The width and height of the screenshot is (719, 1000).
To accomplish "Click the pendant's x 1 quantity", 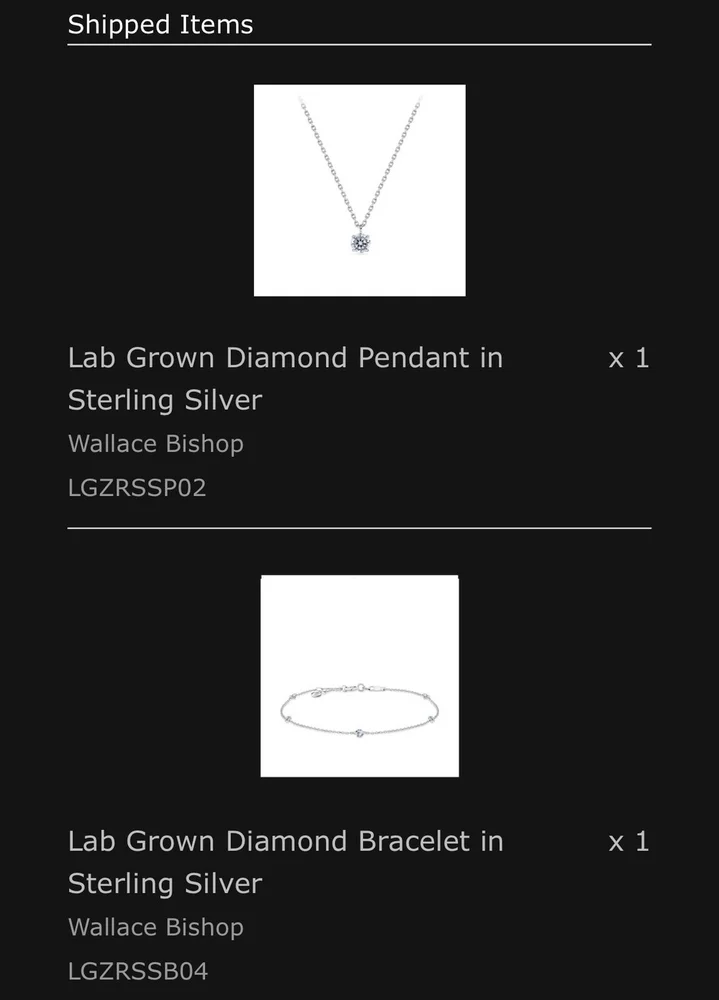I will pos(629,358).
